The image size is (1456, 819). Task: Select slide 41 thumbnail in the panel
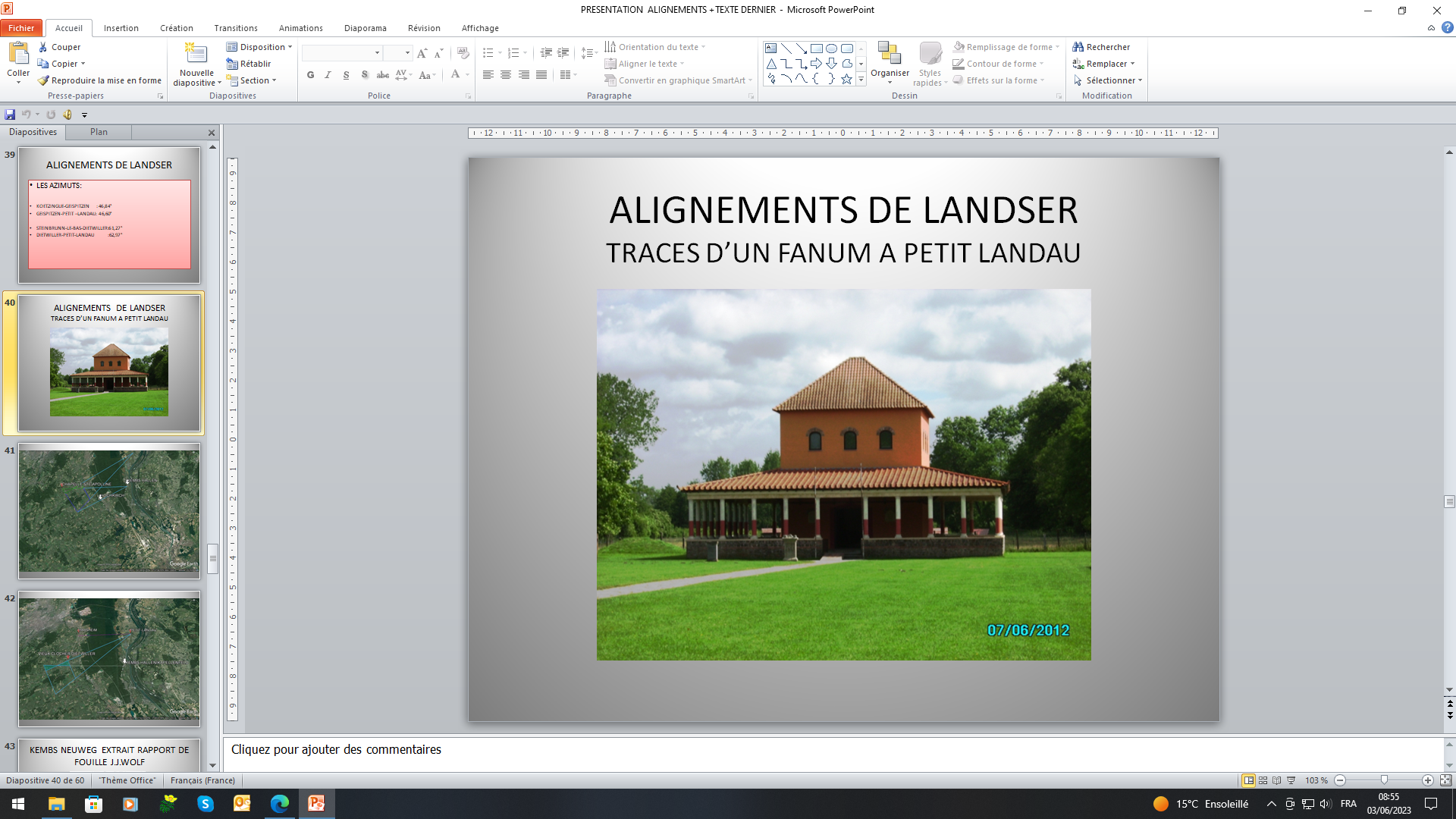[108, 510]
